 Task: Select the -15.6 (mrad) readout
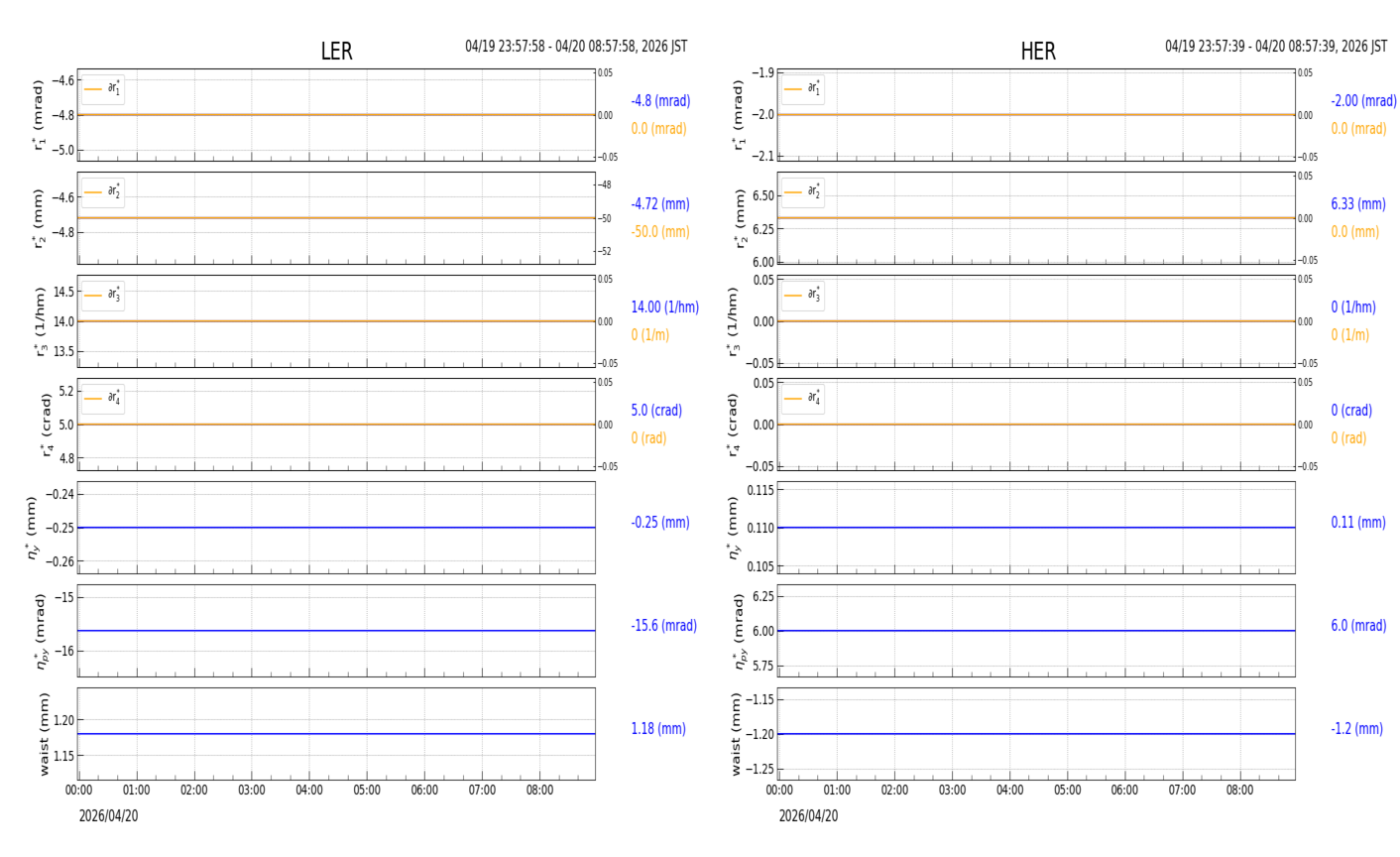tap(663, 626)
